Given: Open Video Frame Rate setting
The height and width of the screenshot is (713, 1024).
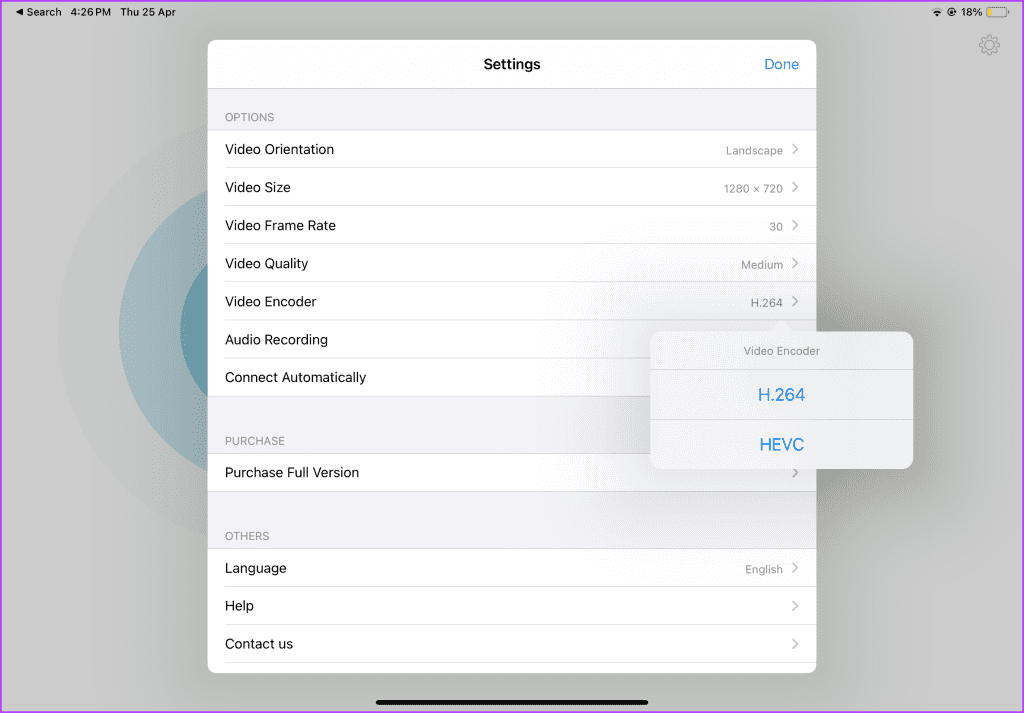Looking at the screenshot, I should (x=511, y=225).
